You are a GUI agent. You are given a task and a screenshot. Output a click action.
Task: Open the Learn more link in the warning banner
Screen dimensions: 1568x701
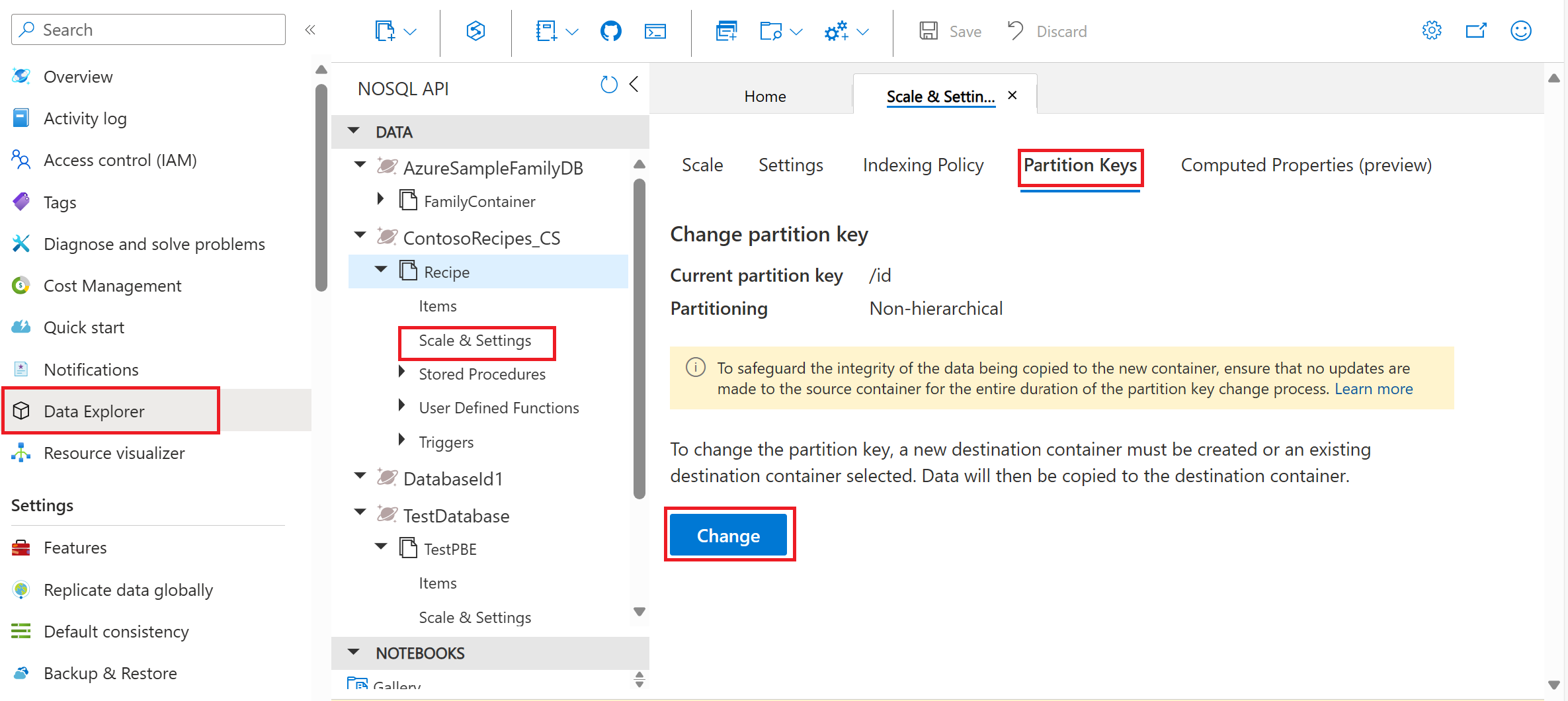(1374, 389)
